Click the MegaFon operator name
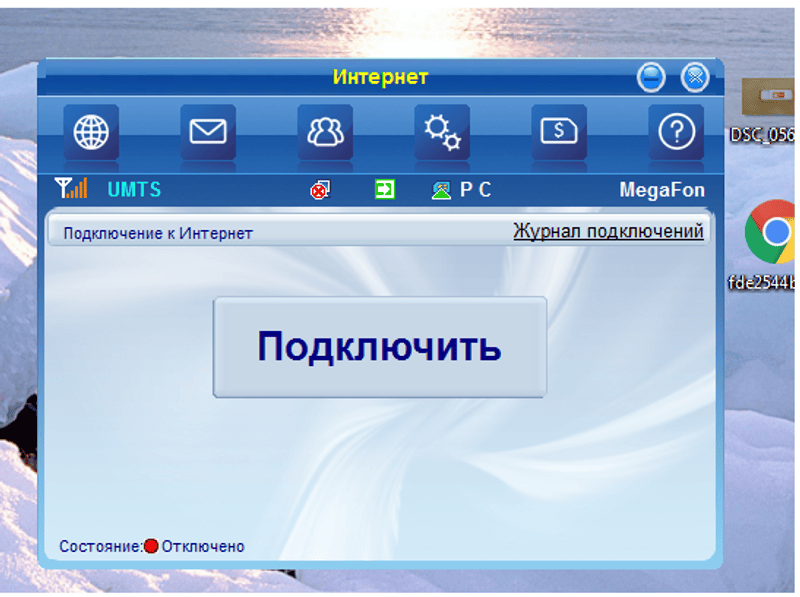 tap(662, 190)
